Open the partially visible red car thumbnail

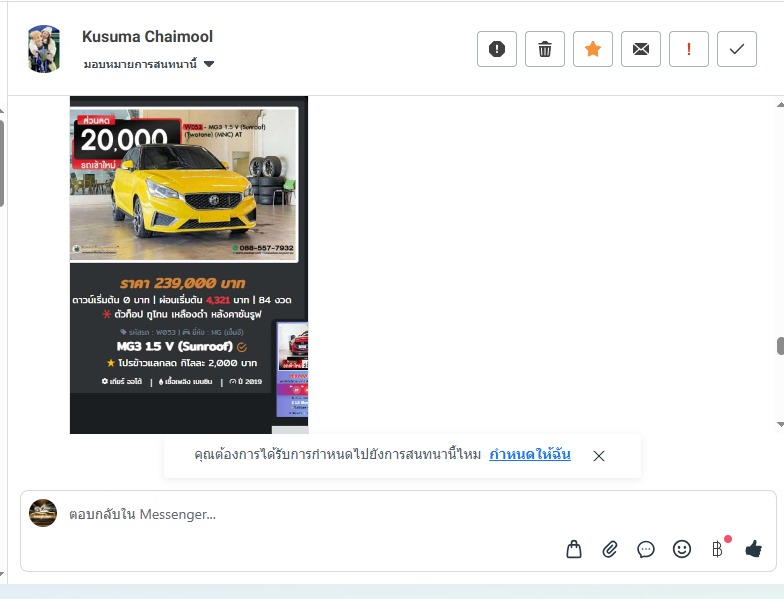point(292,346)
